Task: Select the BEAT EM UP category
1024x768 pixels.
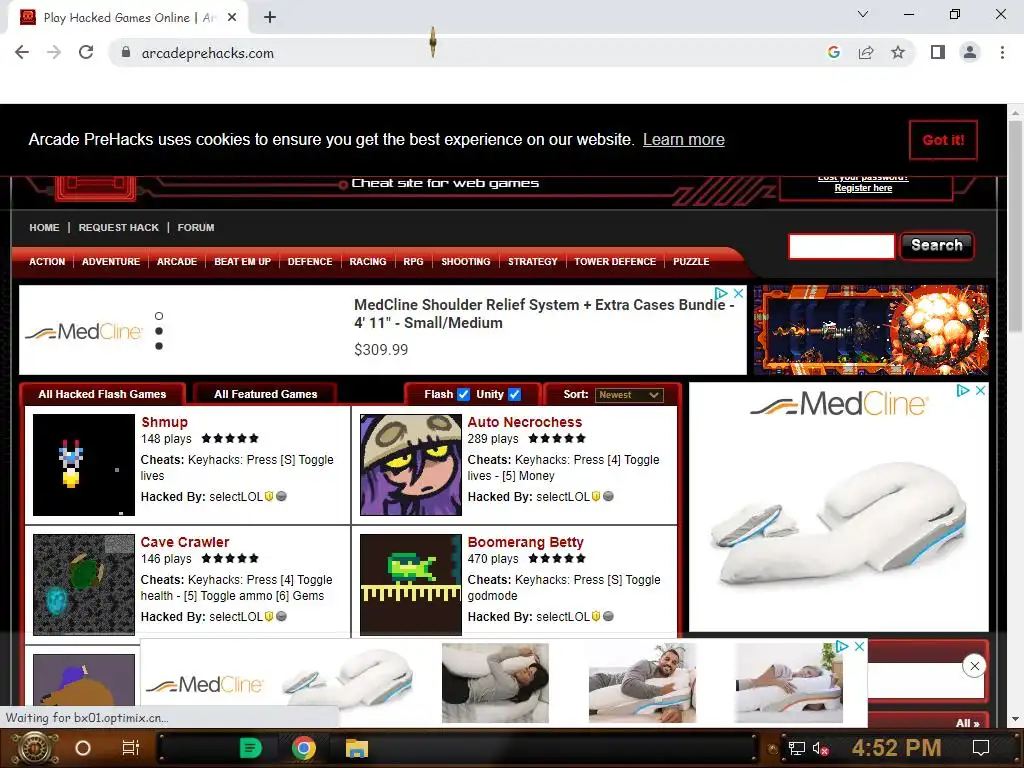Action: pyautogui.click(x=242, y=262)
